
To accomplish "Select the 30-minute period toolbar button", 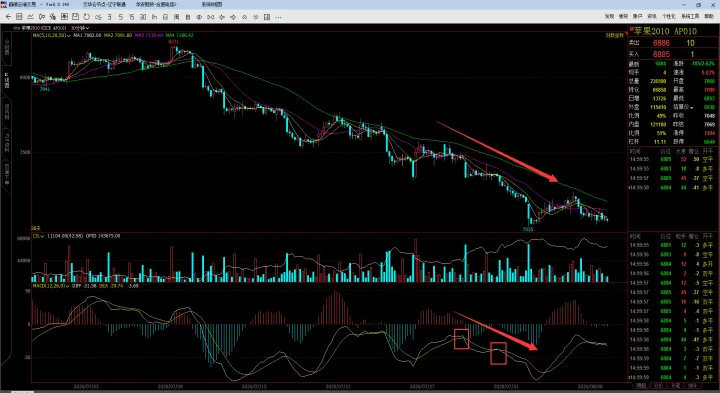I will (x=143, y=17).
